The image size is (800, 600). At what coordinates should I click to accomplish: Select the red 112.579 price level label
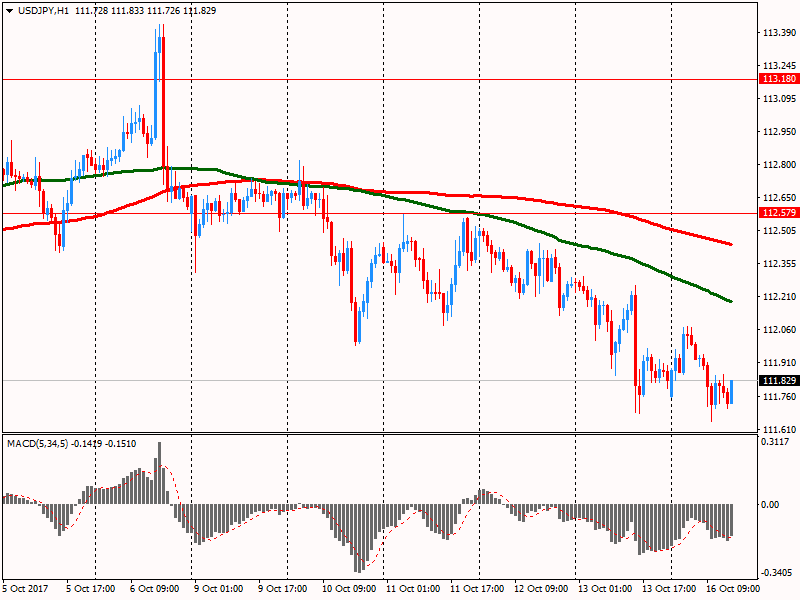pyautogui.click(x=779, y=213)
